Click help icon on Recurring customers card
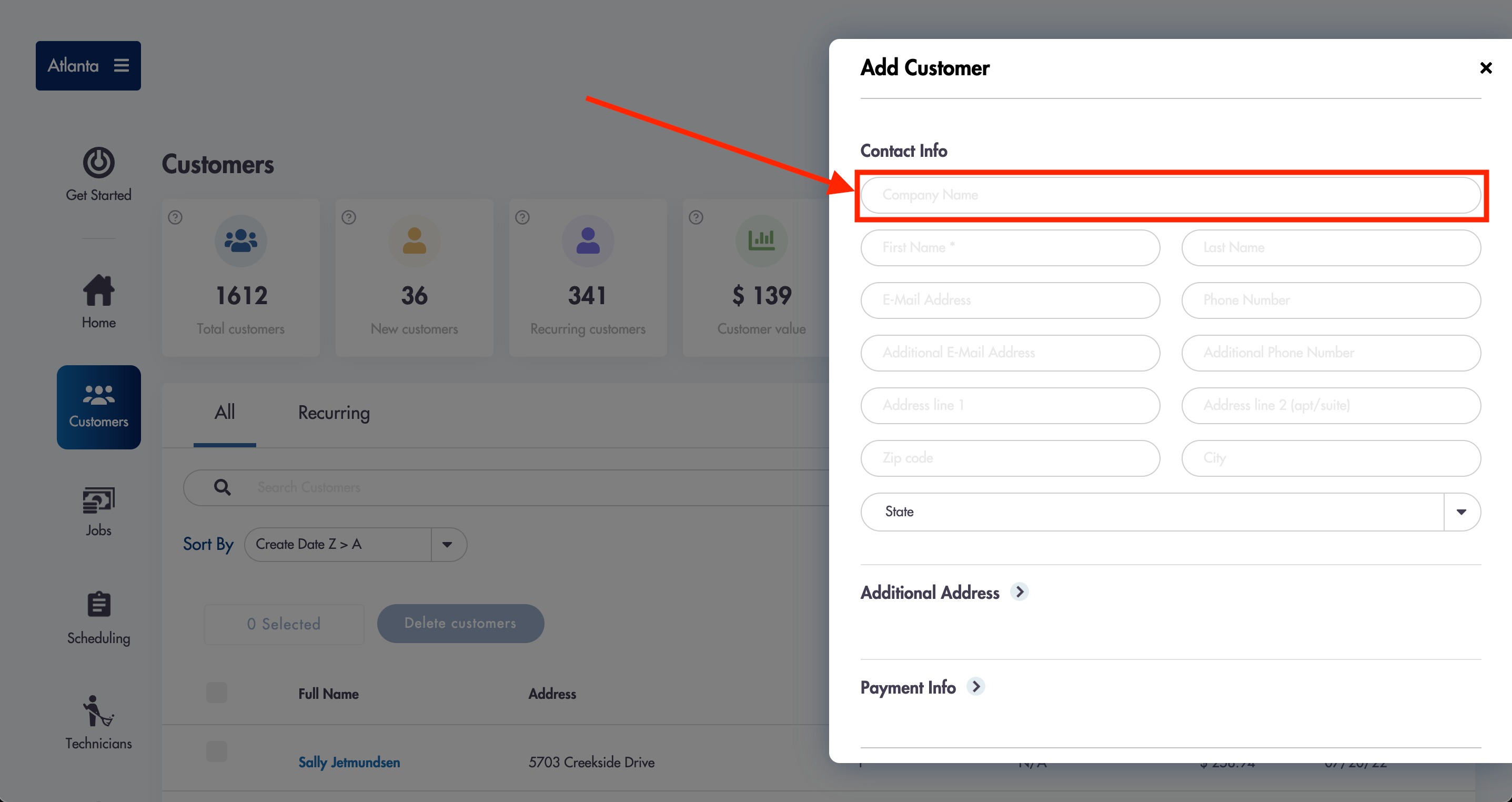Viewport: 1512px width, 802px height. tap(522, 217)
